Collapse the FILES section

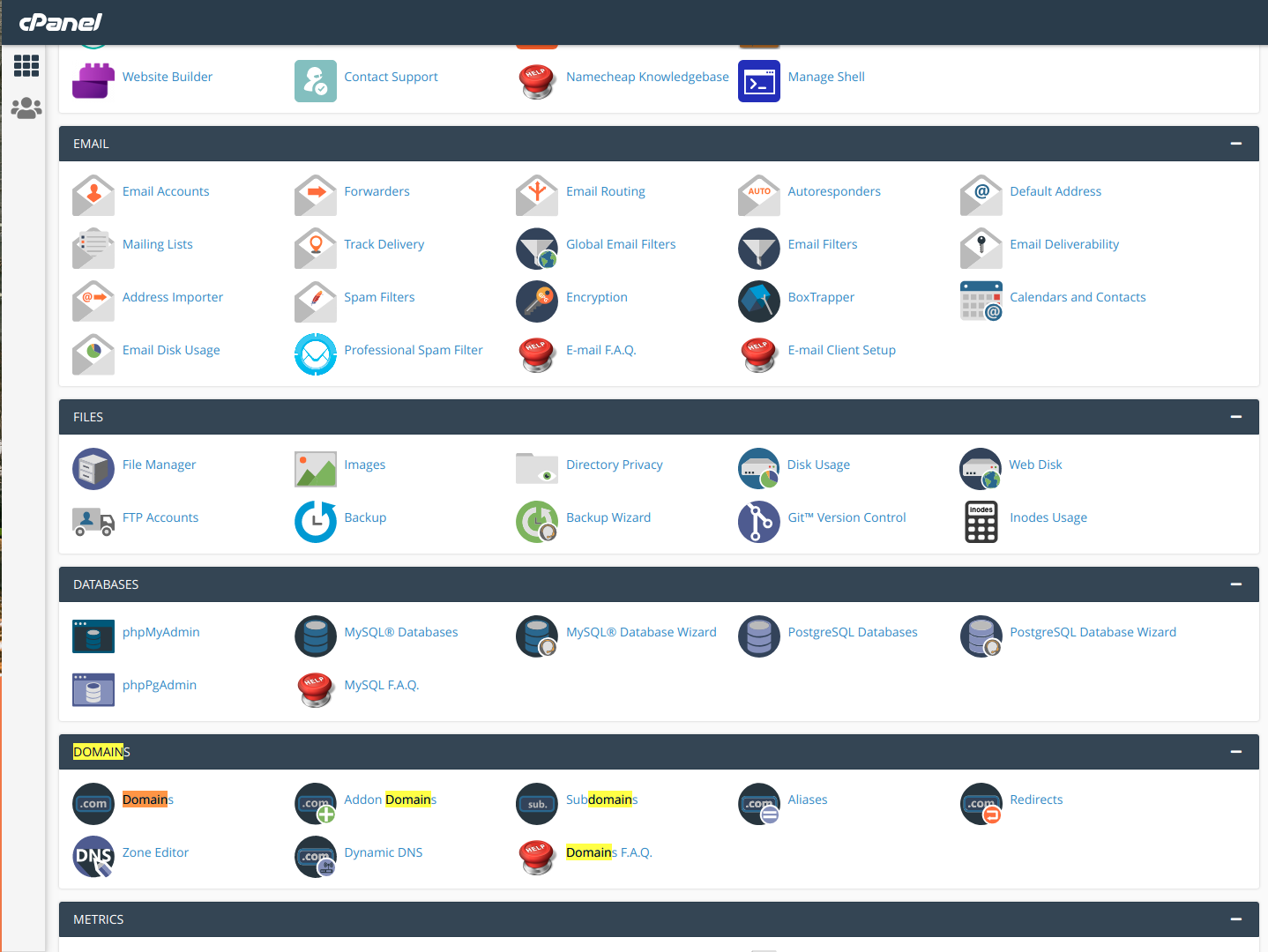(x=1235, y=417)
